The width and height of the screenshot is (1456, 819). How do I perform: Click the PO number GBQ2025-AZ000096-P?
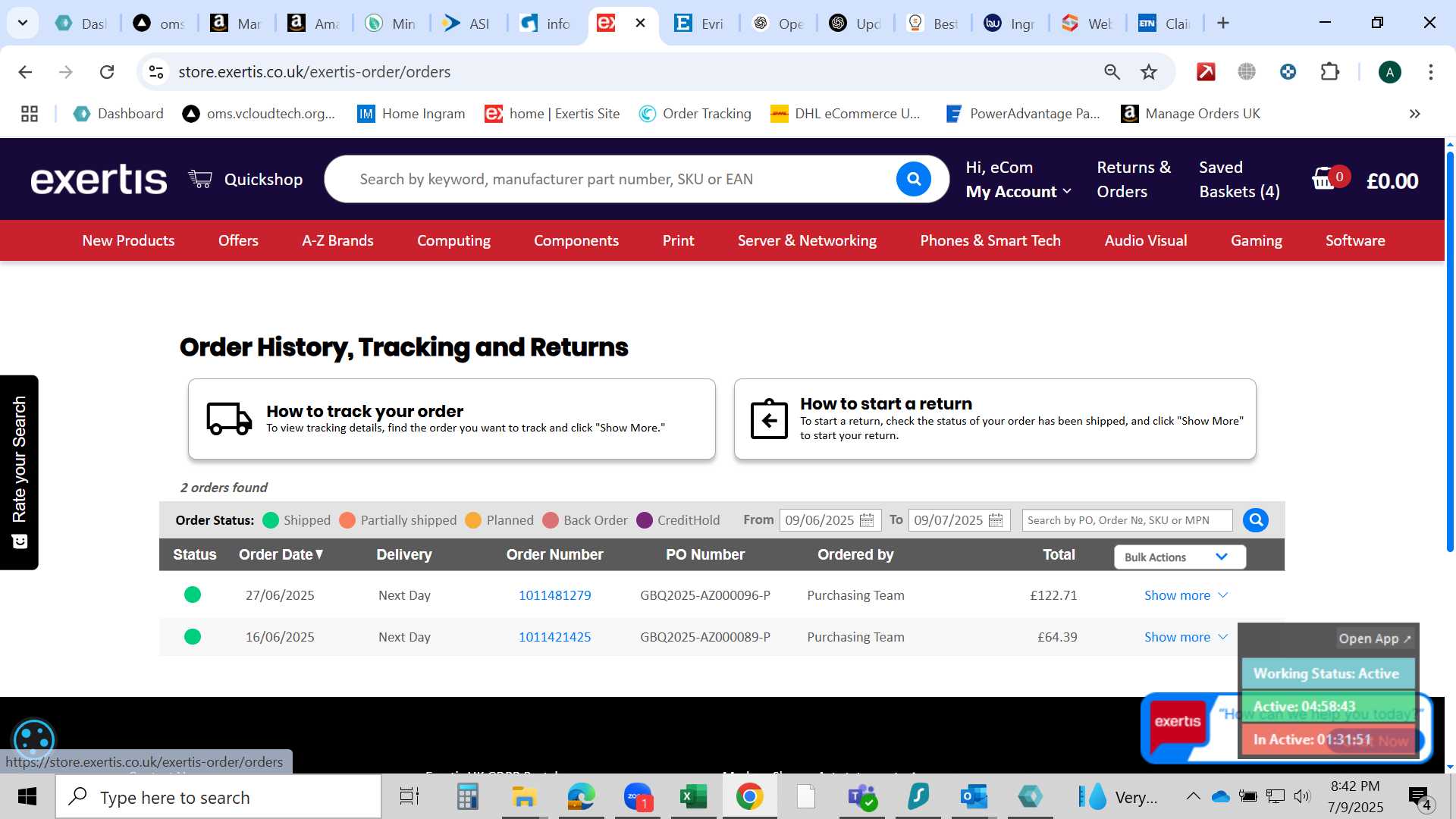click(704, 595)
